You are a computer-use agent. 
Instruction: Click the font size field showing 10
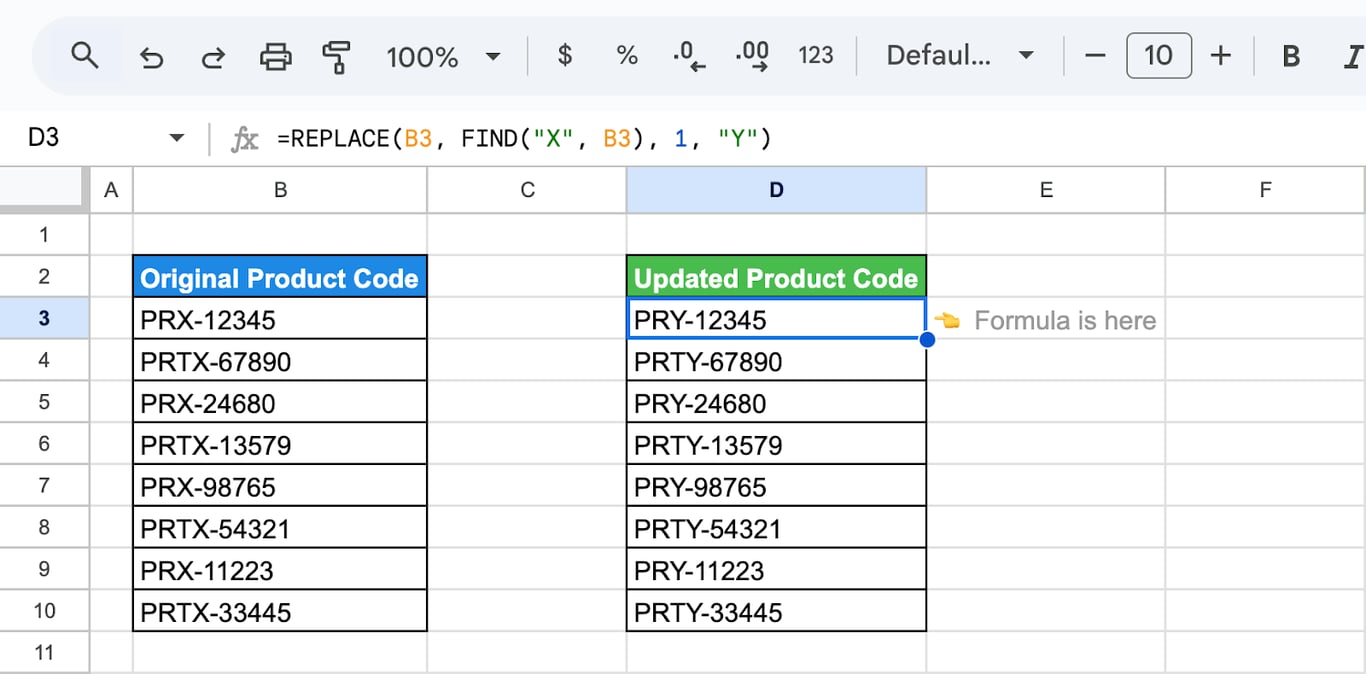(1158, 55)
